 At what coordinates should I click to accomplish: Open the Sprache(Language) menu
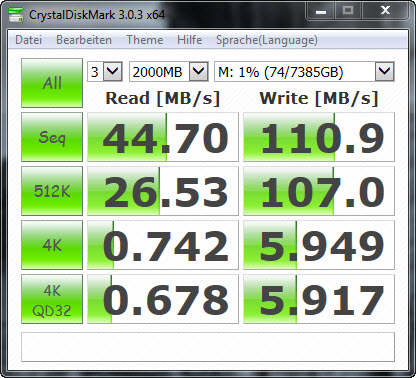[x=267, y=40]
